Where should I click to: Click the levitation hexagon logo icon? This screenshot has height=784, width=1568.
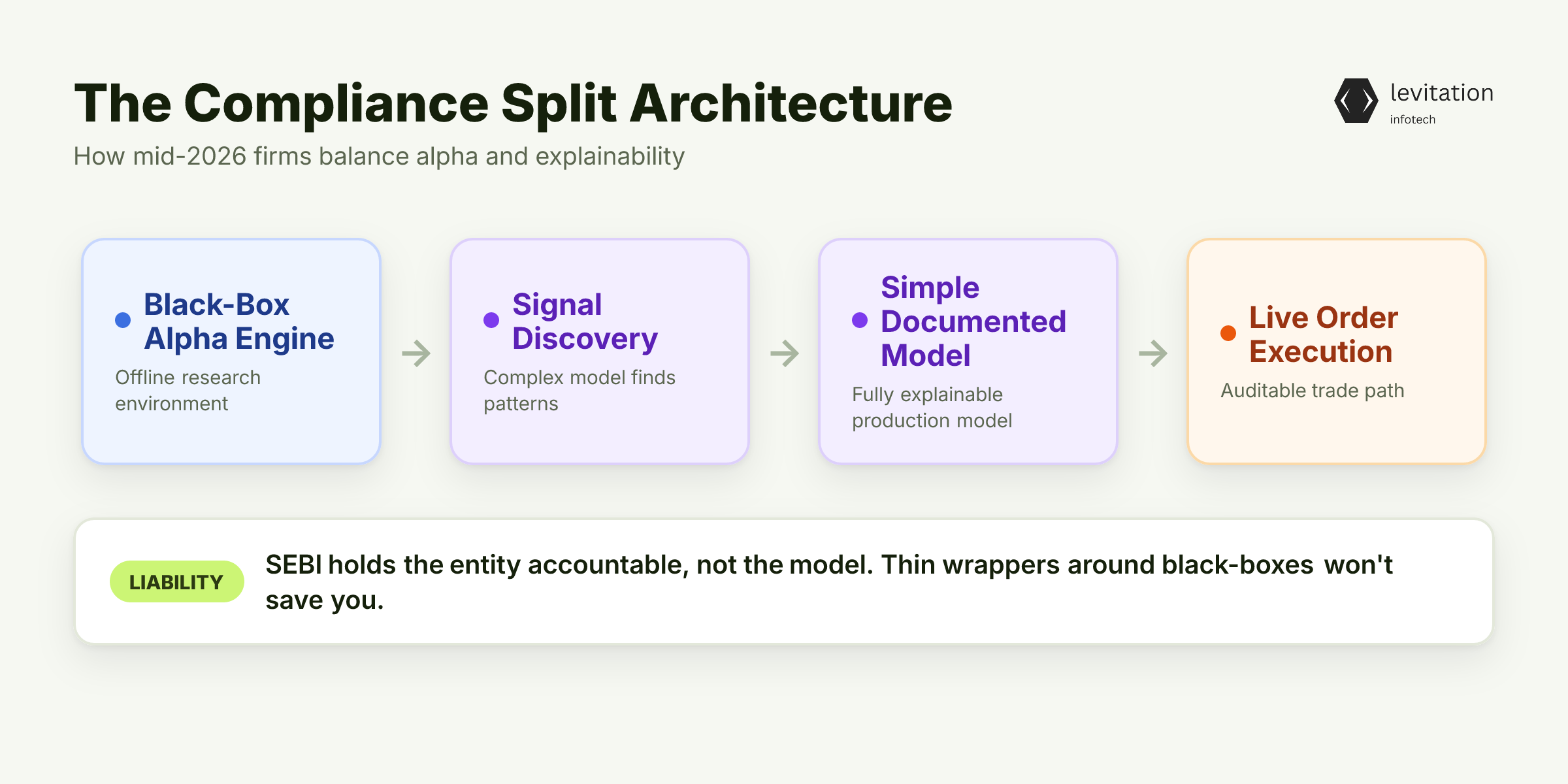[1356, 101]
